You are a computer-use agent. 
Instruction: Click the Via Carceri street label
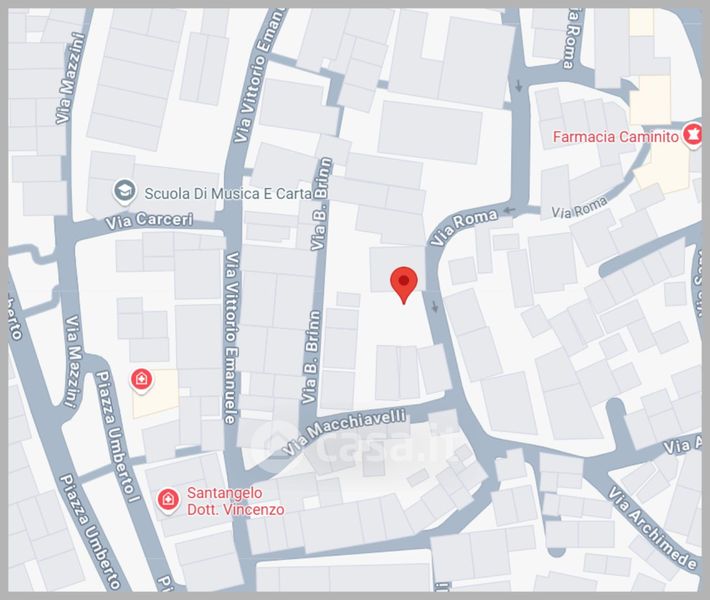[149, 220]
